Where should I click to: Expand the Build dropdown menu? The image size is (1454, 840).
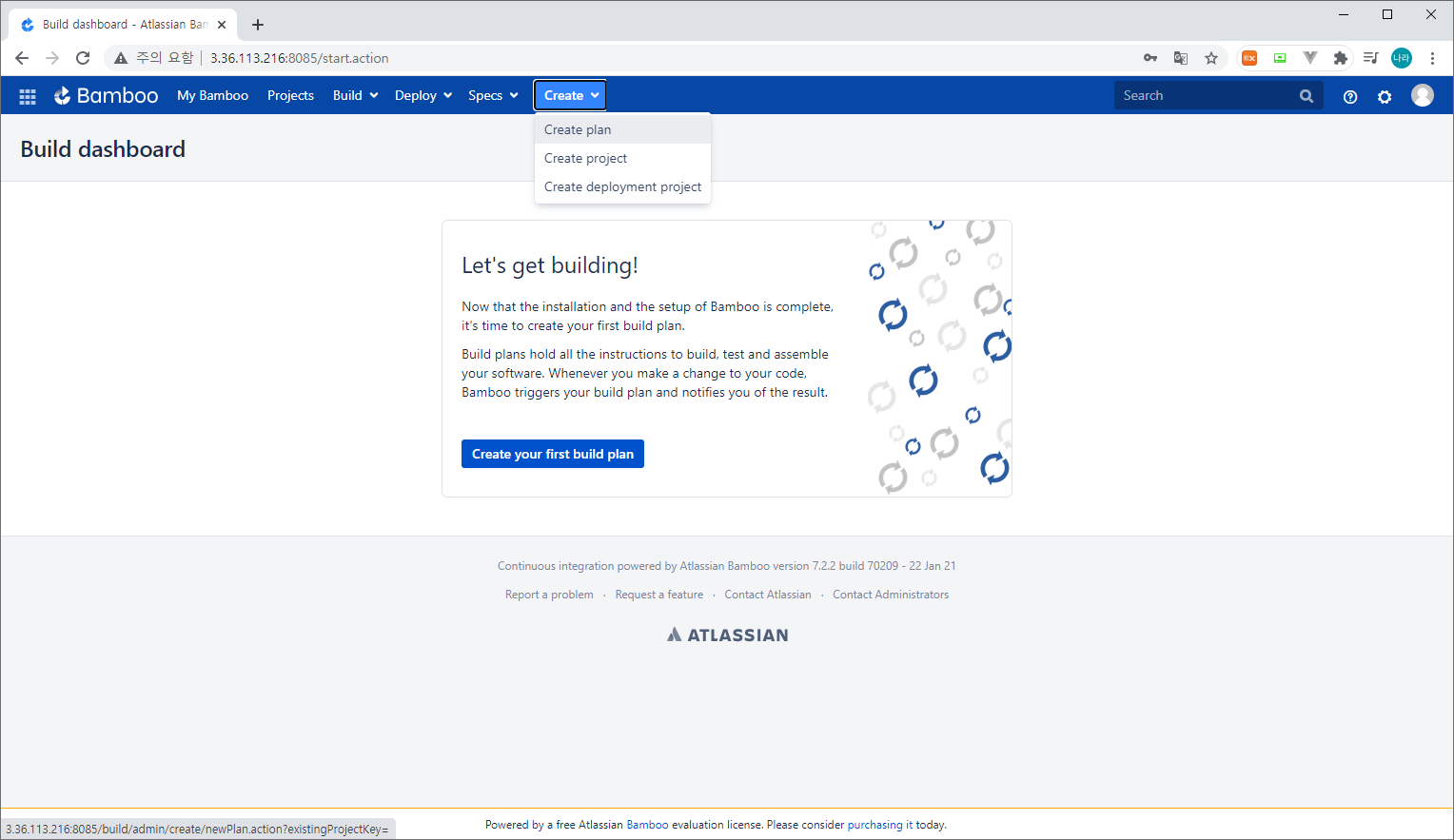[x=356, y=95]
